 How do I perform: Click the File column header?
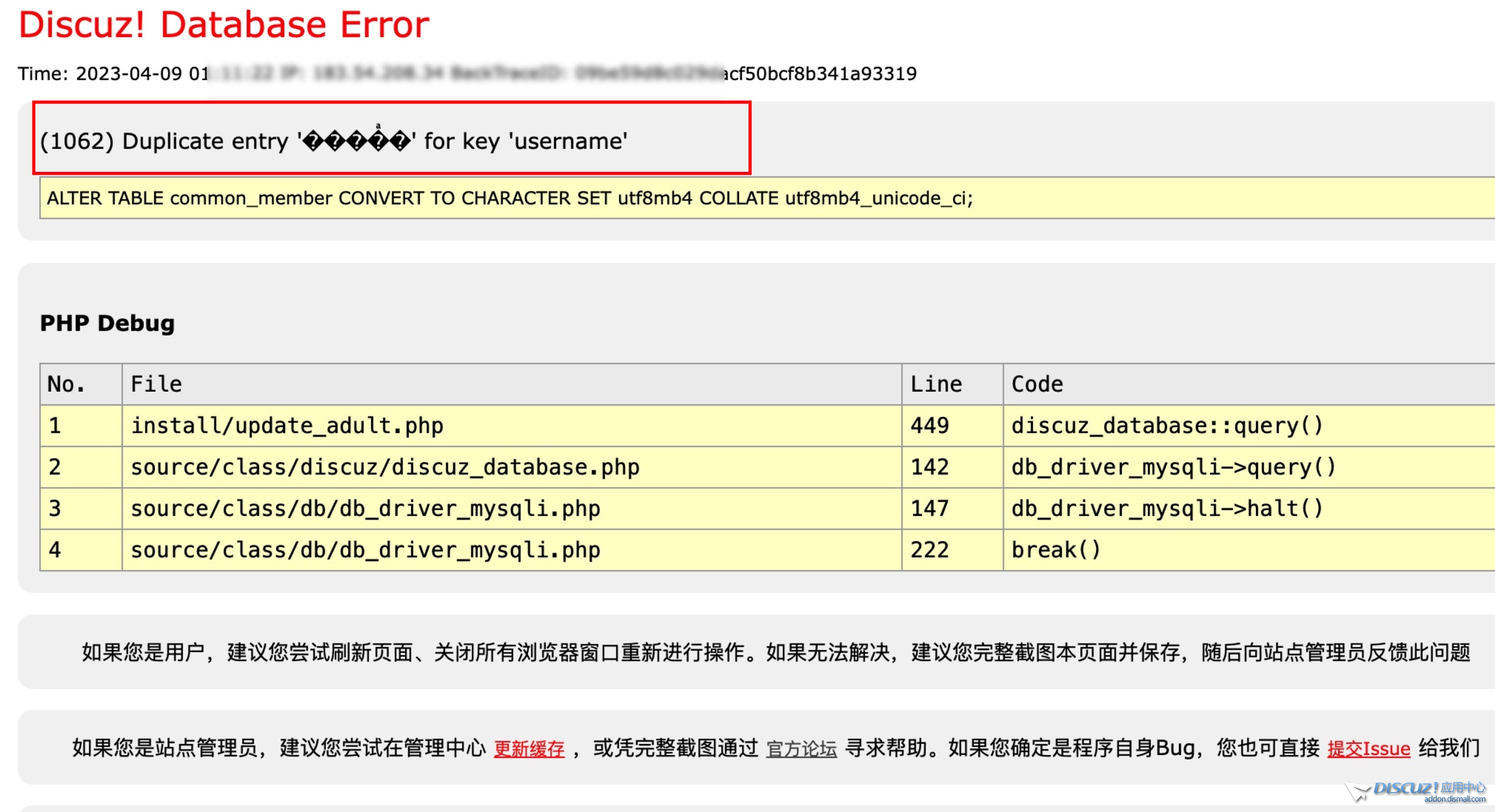point(156,385)
